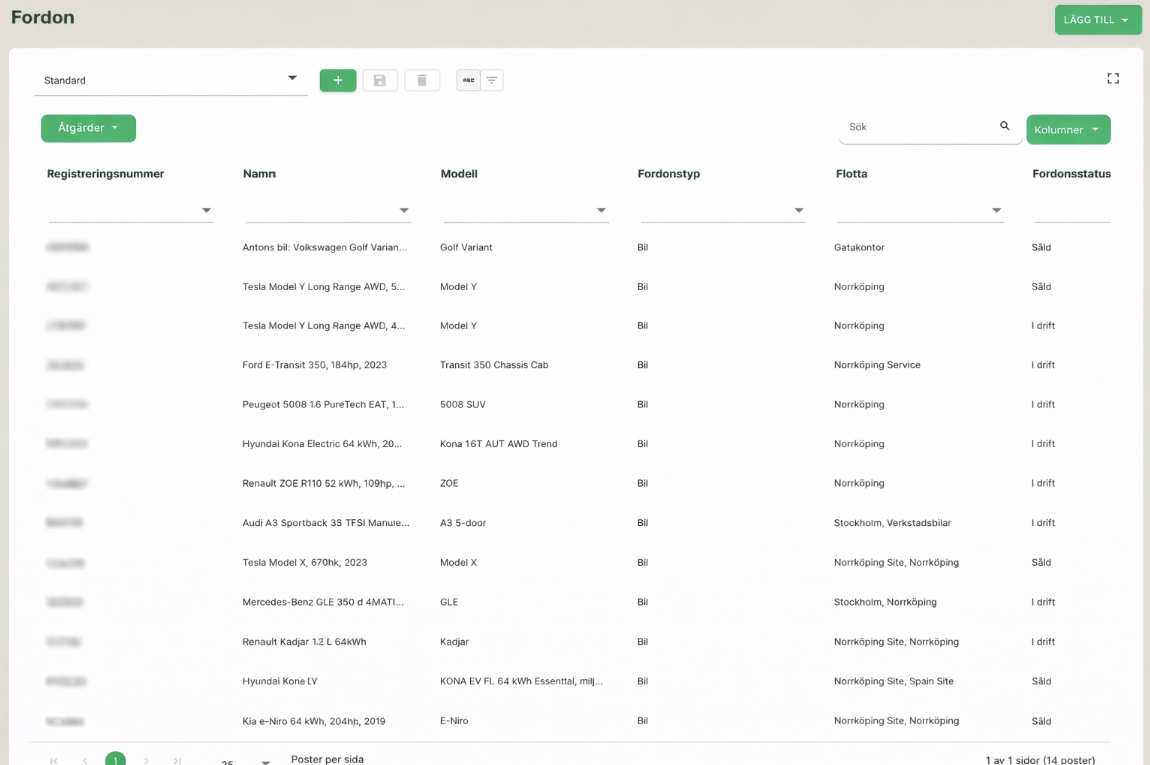Open the Flotta filter dropdown
This screenshot has width=1150, height=765.
tap(996, 211)
